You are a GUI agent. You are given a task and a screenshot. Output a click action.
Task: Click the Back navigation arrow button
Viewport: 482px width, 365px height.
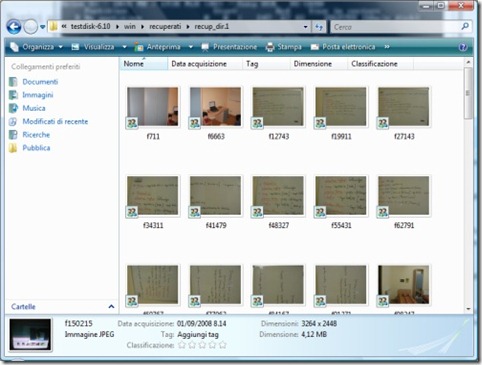(x=14, y=27)
